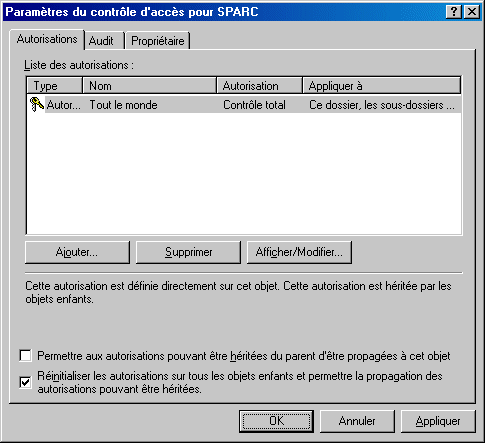
Task: Open Afficher/Modifier... for selected entry
Action: (299, 252)
